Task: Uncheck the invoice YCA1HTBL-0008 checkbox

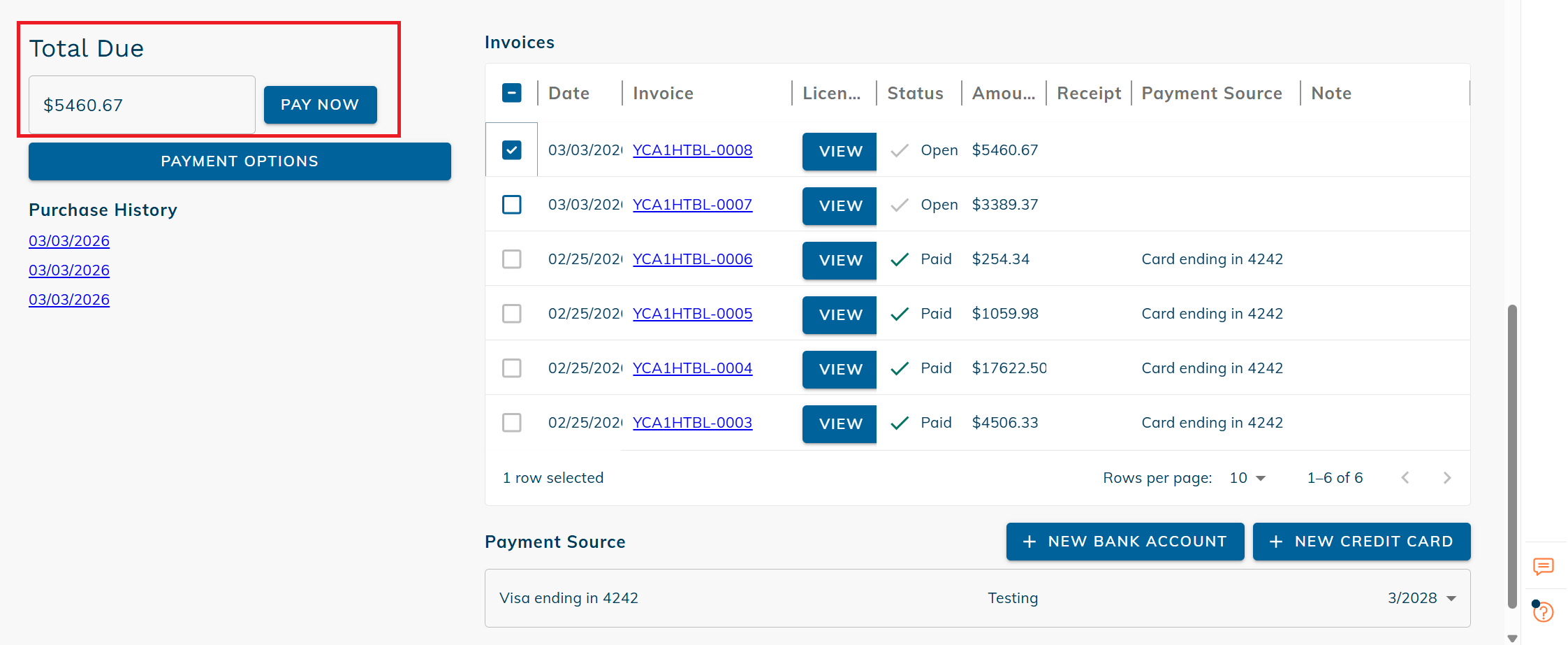Action: point(512,150)
